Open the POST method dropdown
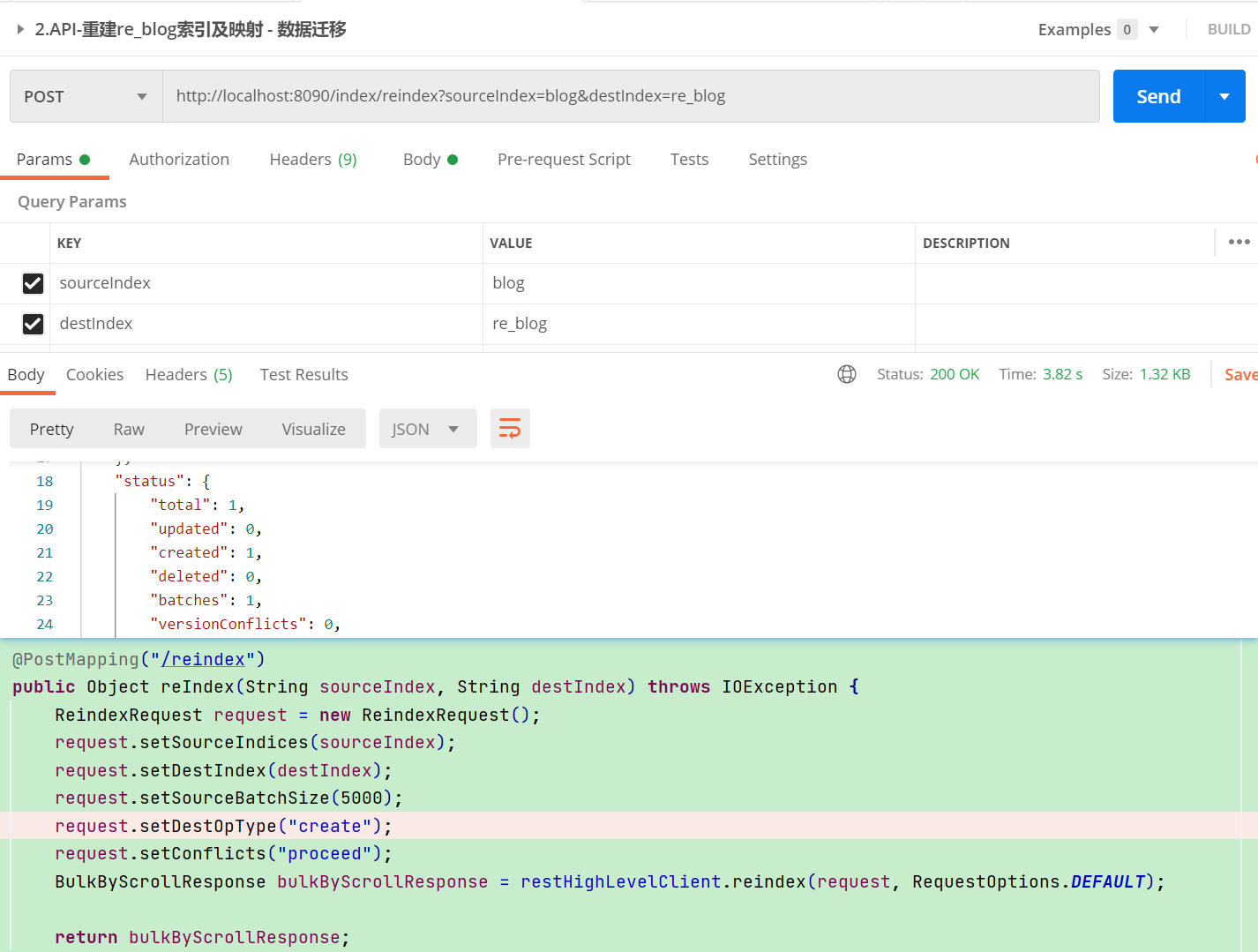This screenshot has height=952, width=1258. point(86,96)
